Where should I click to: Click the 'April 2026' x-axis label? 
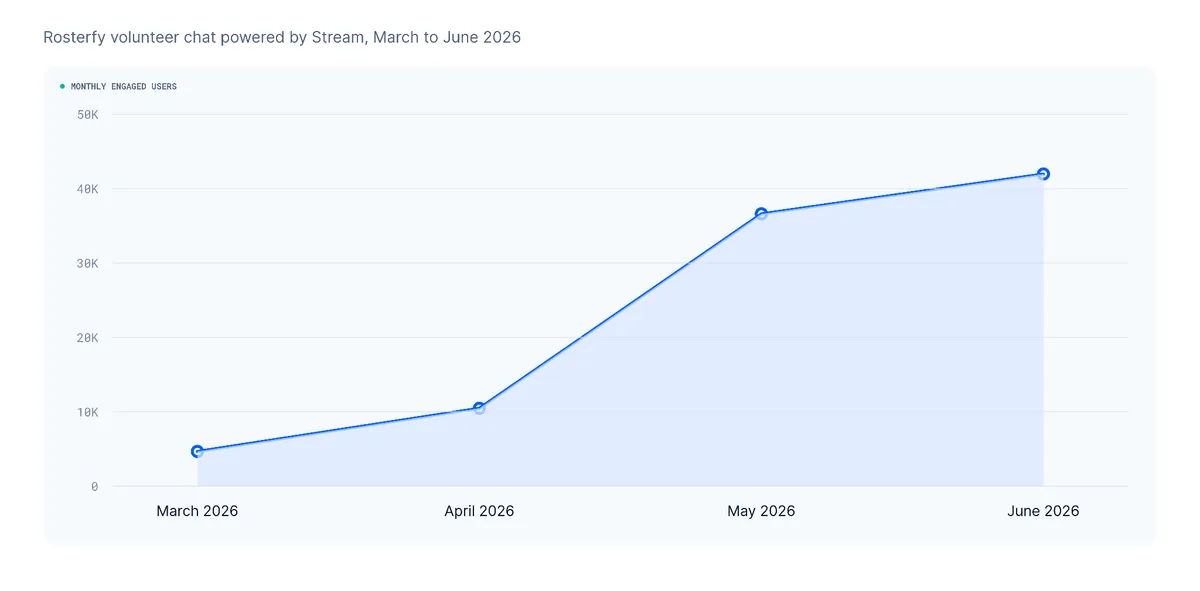click(x=479, y=511)
